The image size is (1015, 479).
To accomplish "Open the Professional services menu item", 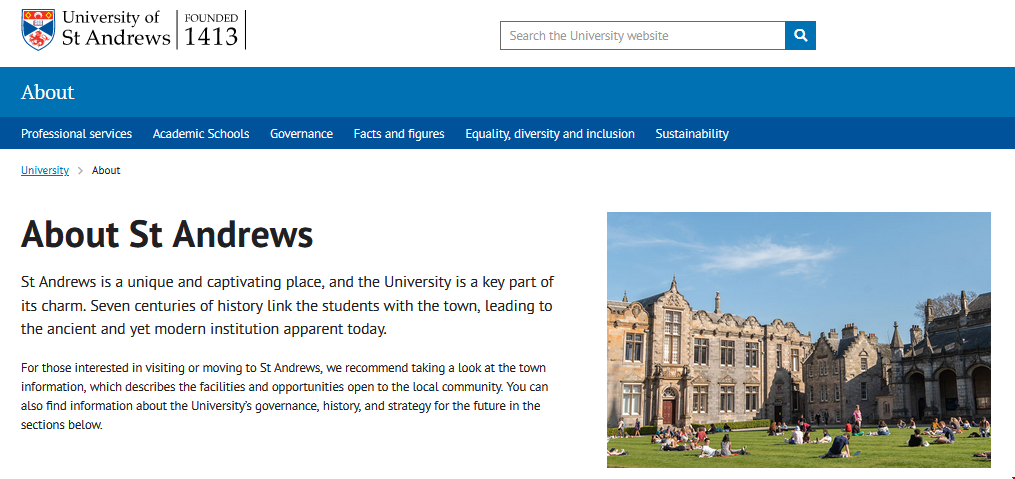I will pyautogui.click(x=76, y=134).
